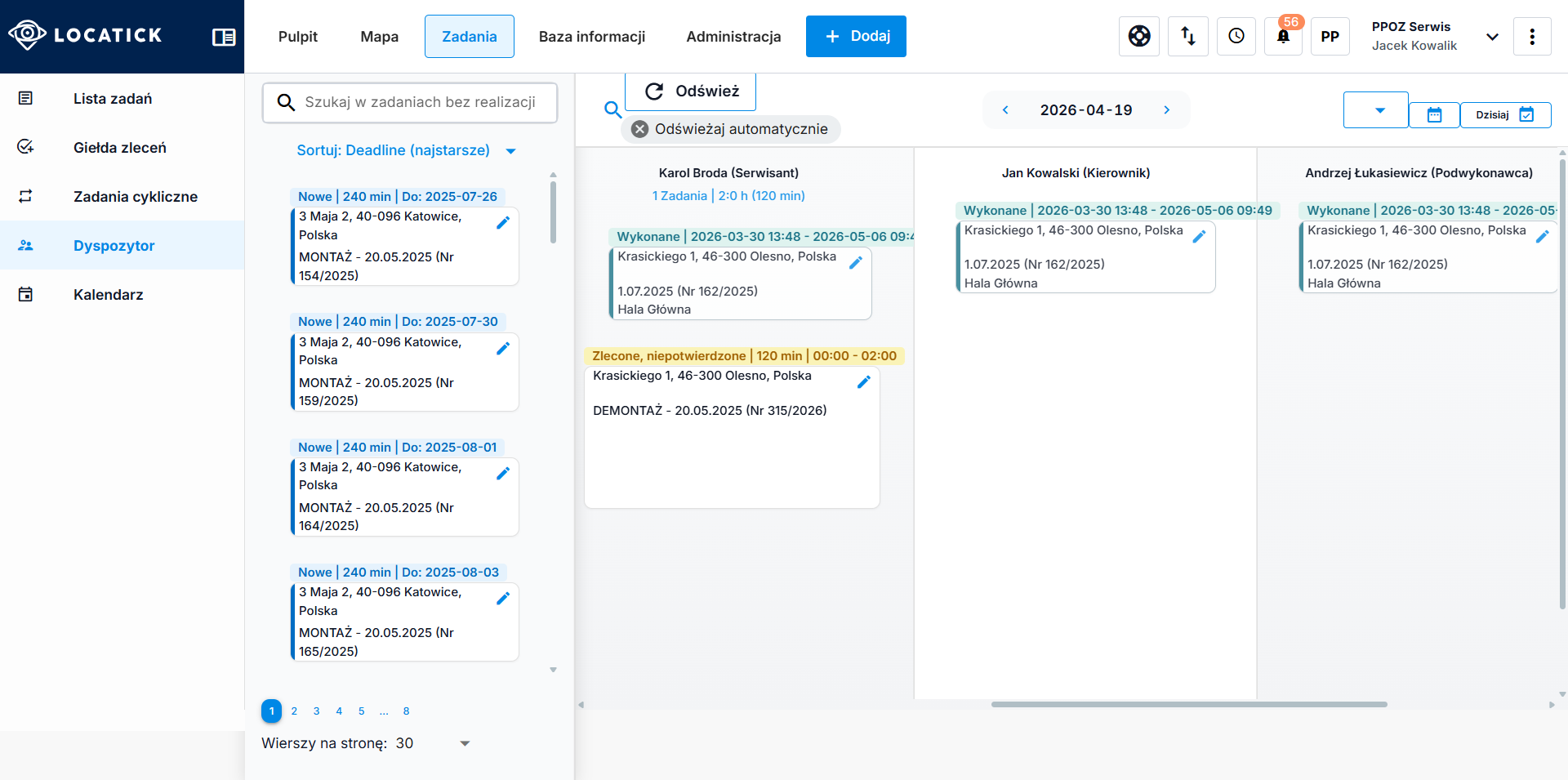Open the empty view selector dropdown
The width and height of the screenshot is (1568, 780).
click(1376, 110)
